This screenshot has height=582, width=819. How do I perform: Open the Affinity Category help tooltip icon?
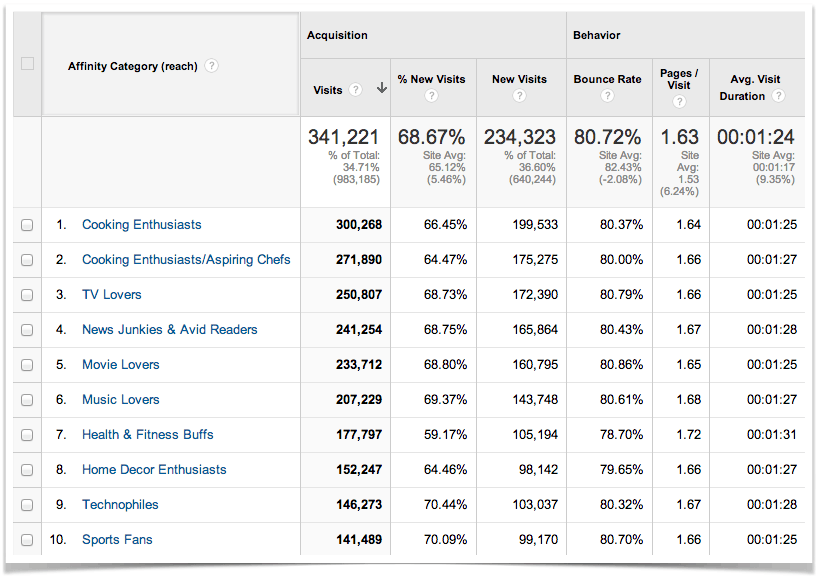[211, 66]
